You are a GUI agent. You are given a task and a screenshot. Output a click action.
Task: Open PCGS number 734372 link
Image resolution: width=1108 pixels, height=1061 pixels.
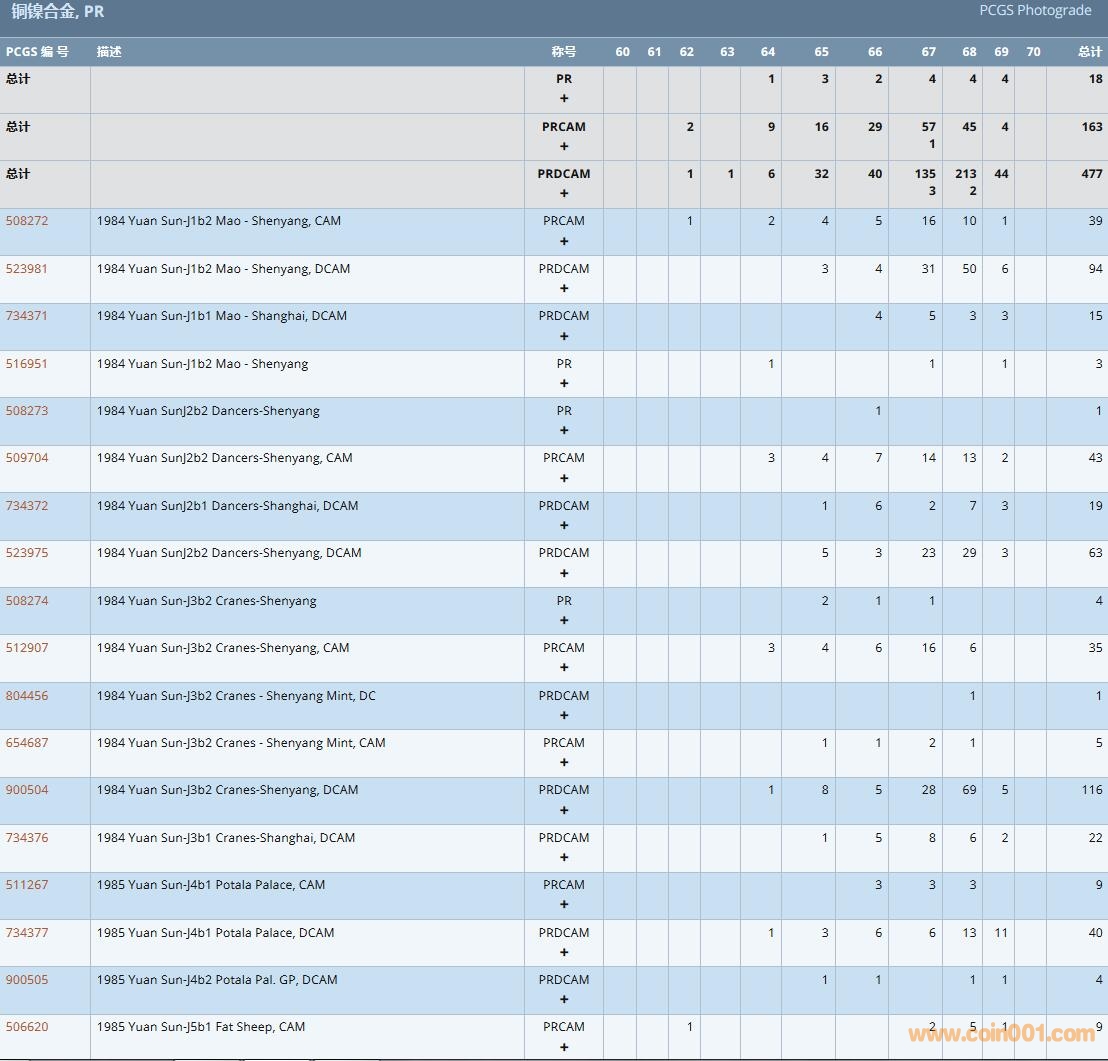[27, 506]
